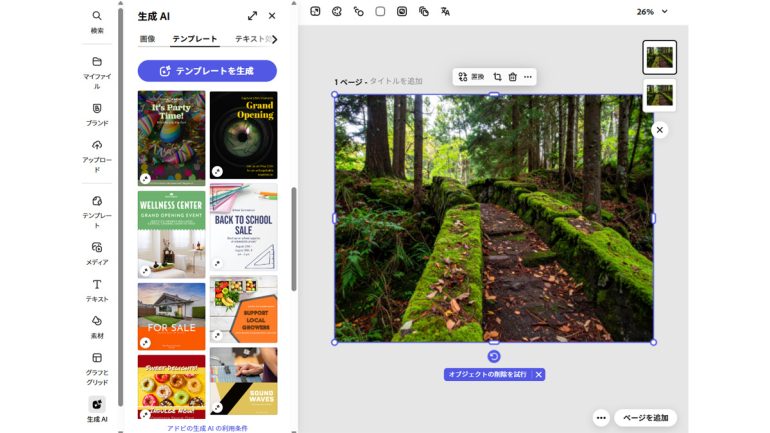Click the template panel scrollbar

coord(294,239)
